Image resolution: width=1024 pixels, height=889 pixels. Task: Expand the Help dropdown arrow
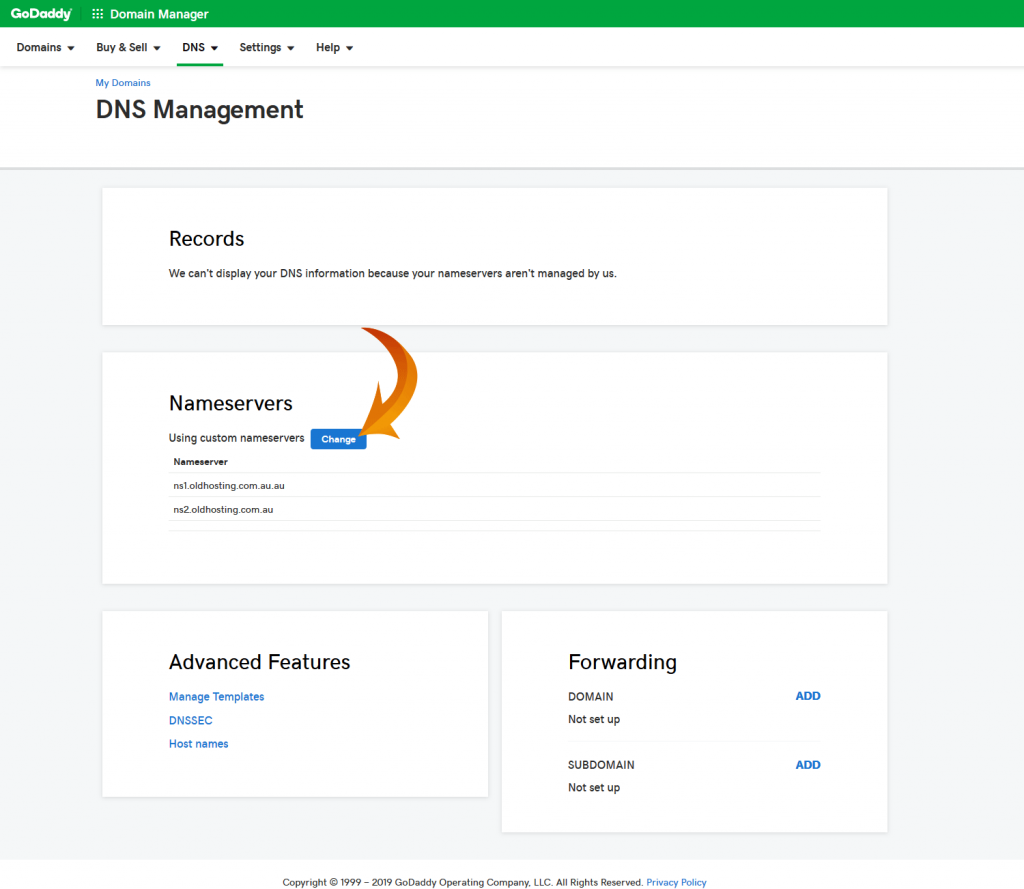(x=349, y=48)
